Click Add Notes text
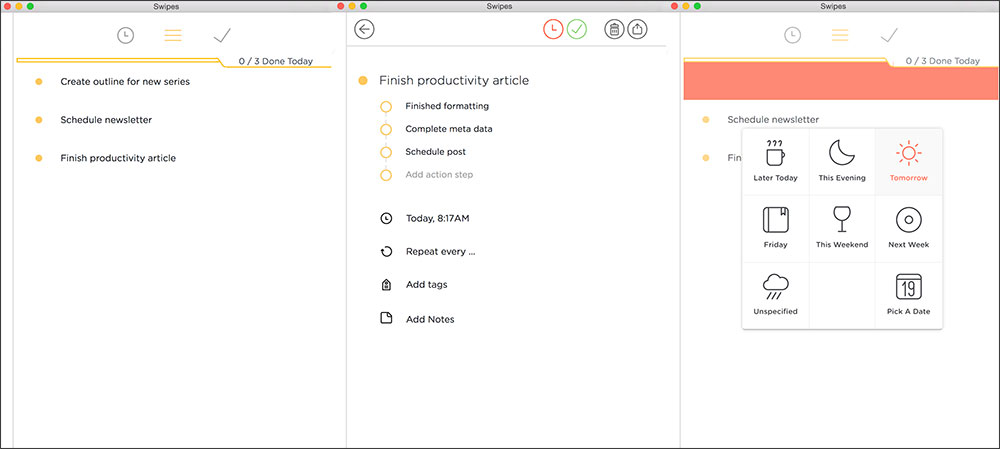Screen dimensions: 1000x449 pos(430,319)
